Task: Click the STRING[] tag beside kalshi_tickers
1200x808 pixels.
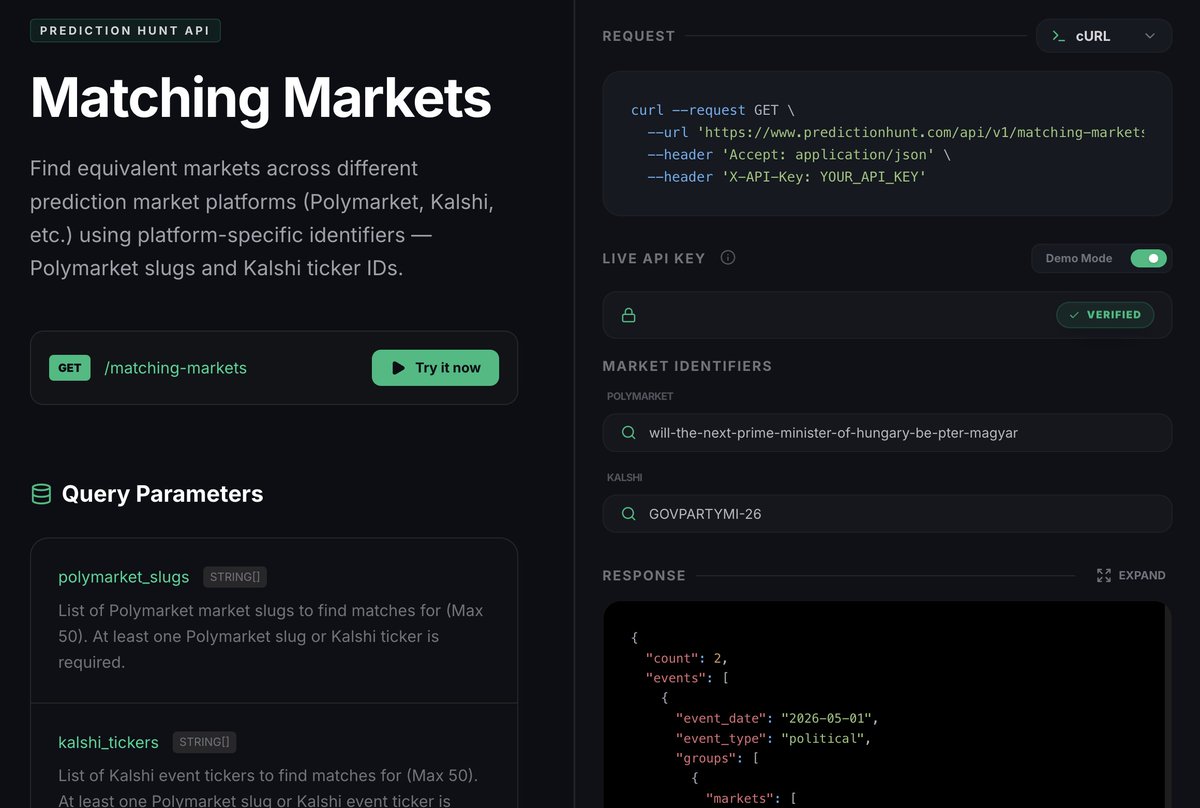Action: 204,742
